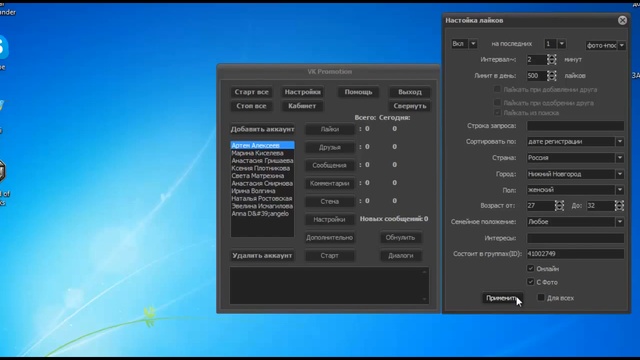Click Настройки button below Стена
This screenshot has height=360, width=640.
click(x=330, y=219)
